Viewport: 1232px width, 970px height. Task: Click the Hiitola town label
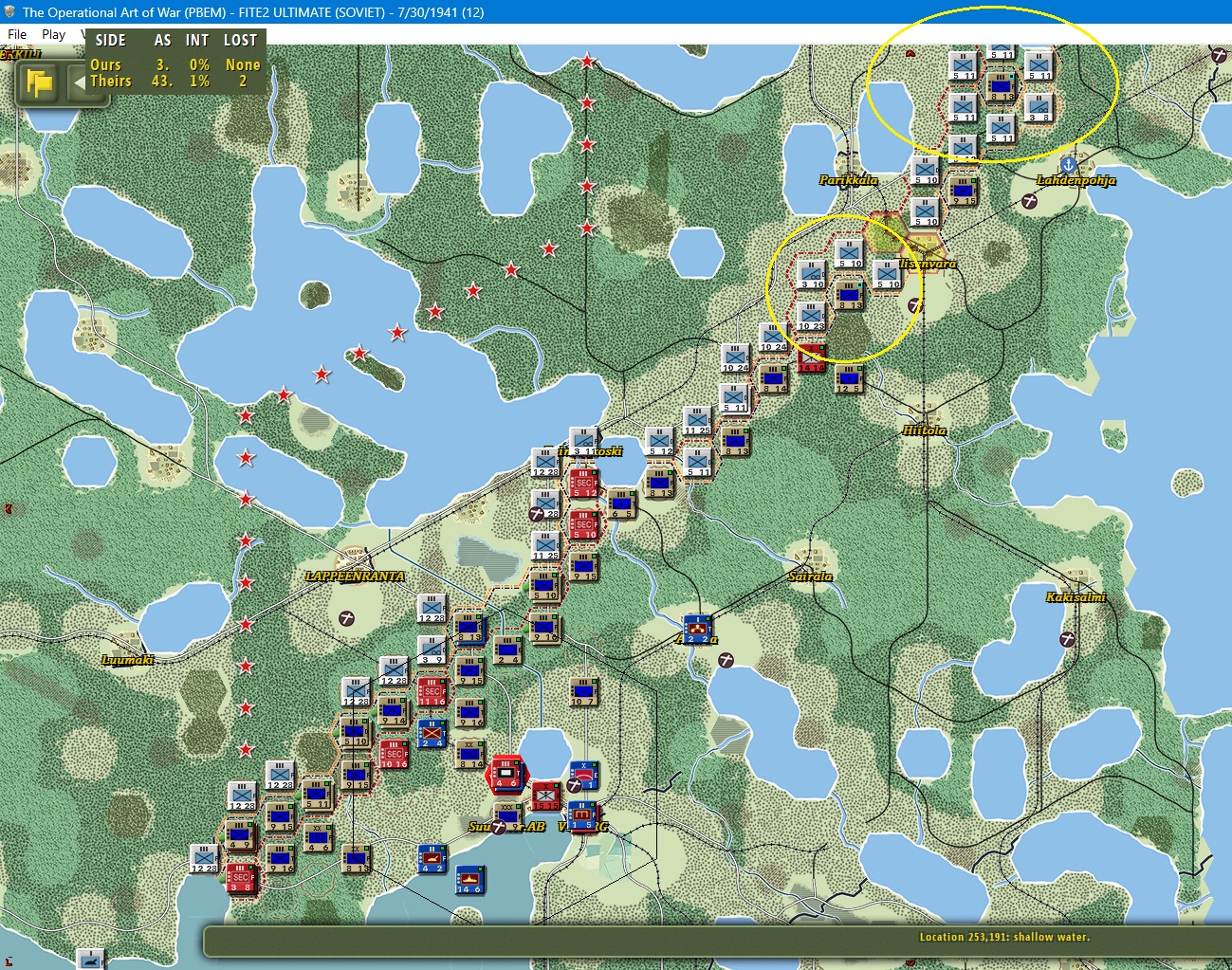pyautogui.click(x=924, y=430)
